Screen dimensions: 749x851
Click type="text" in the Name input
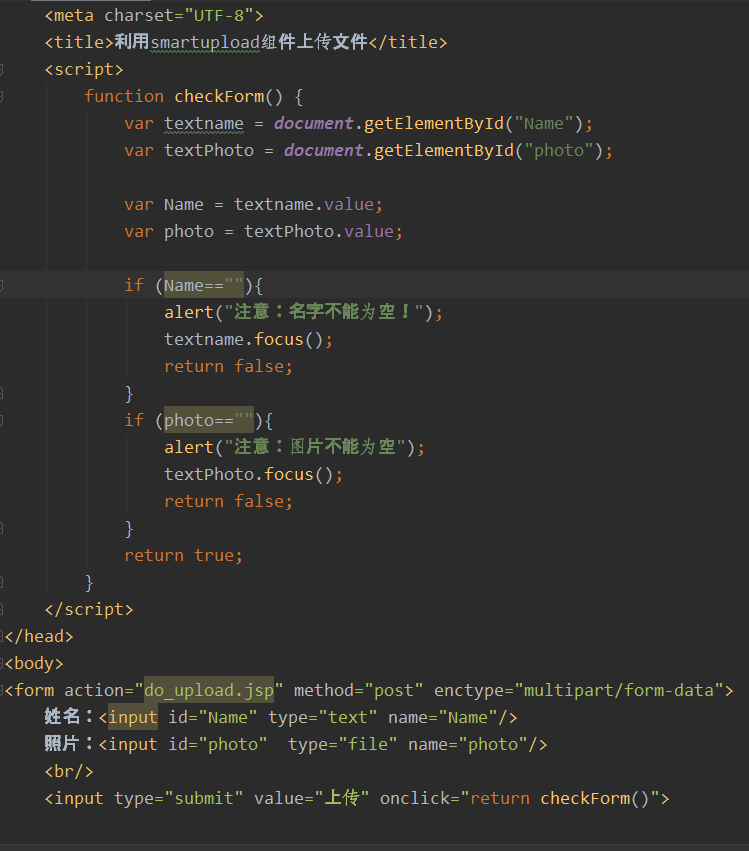point(322,717)
